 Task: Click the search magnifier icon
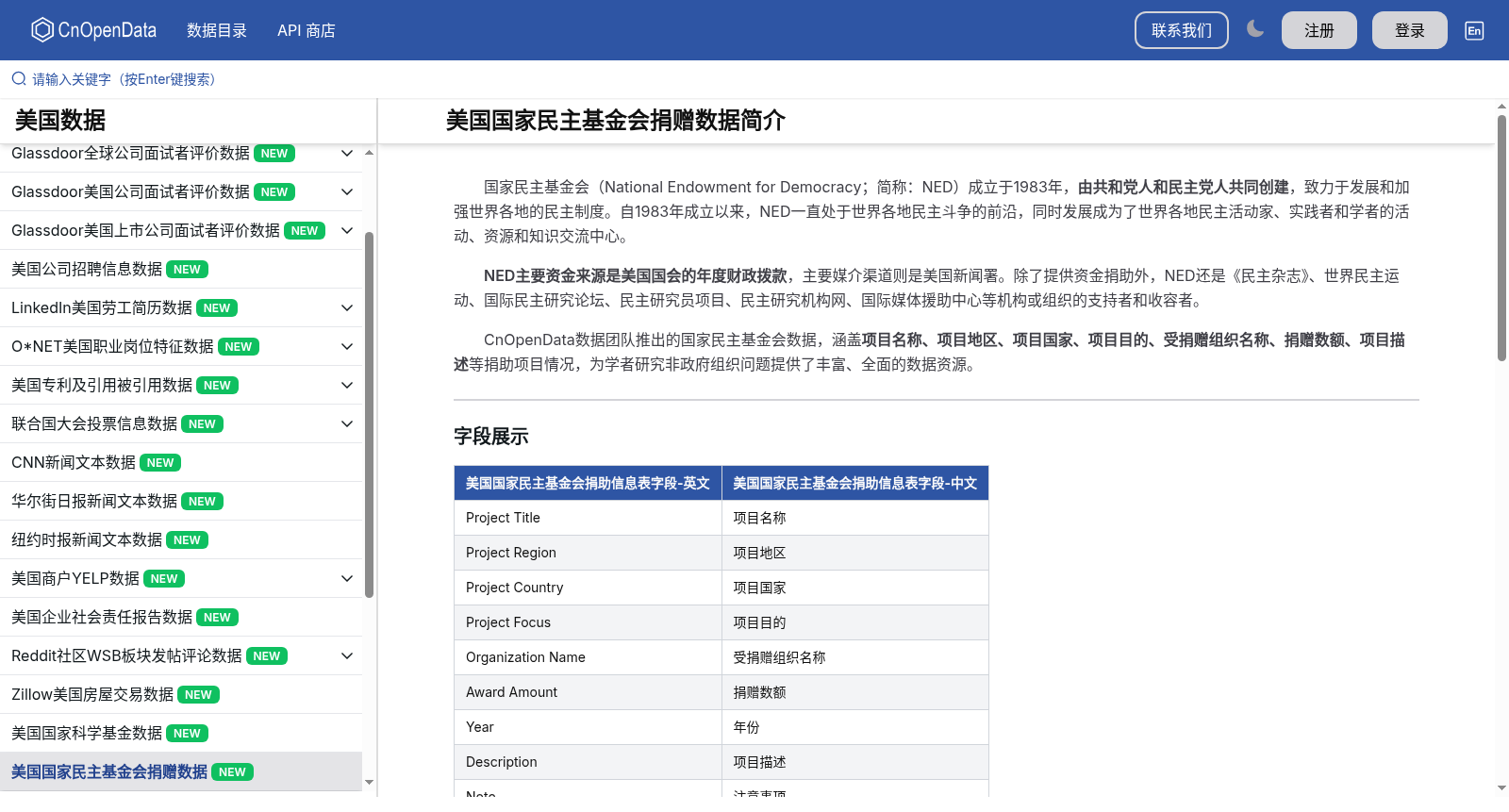click(x=19, y=79)
